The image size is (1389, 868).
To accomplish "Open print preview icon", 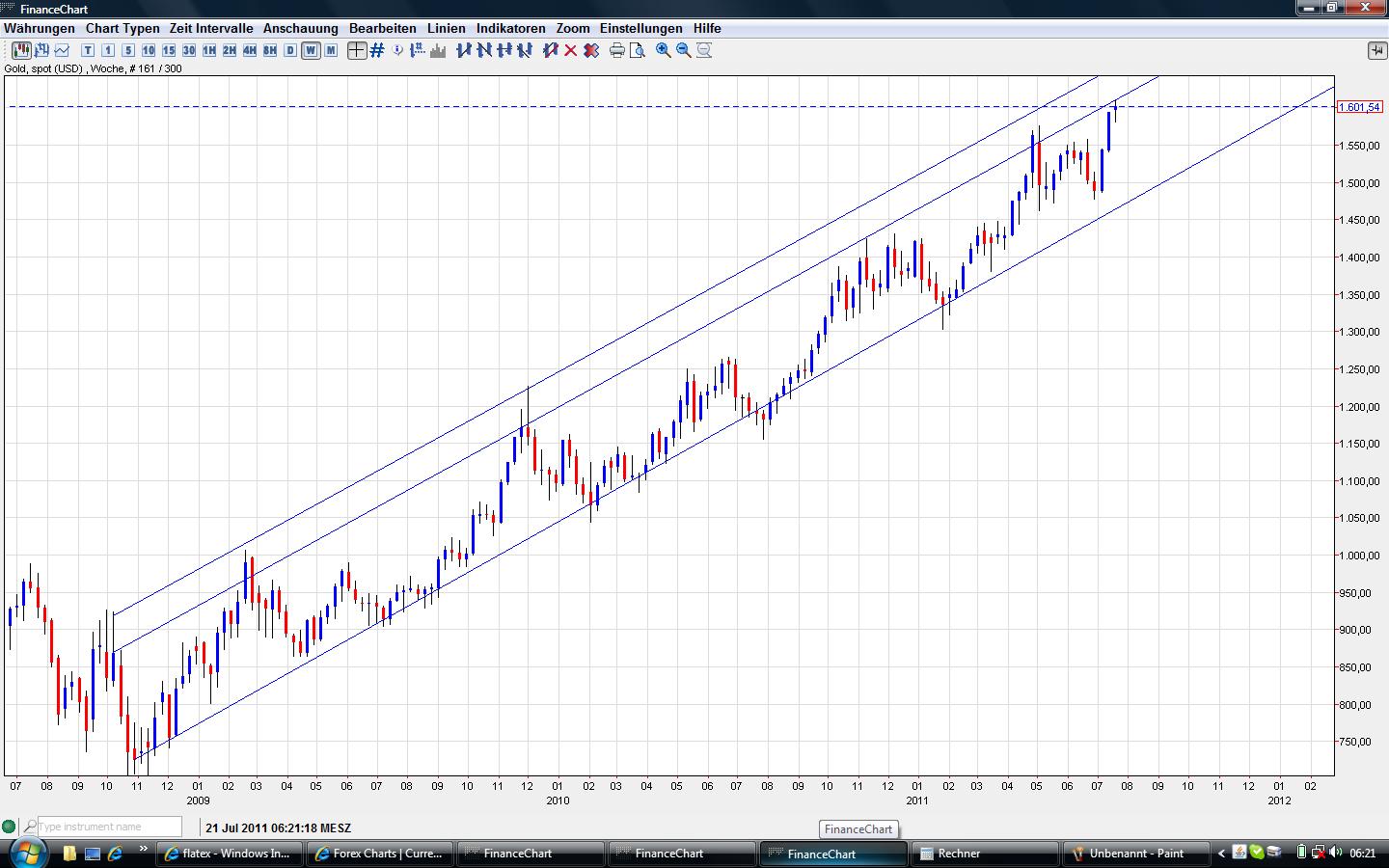I will [638, 50].
